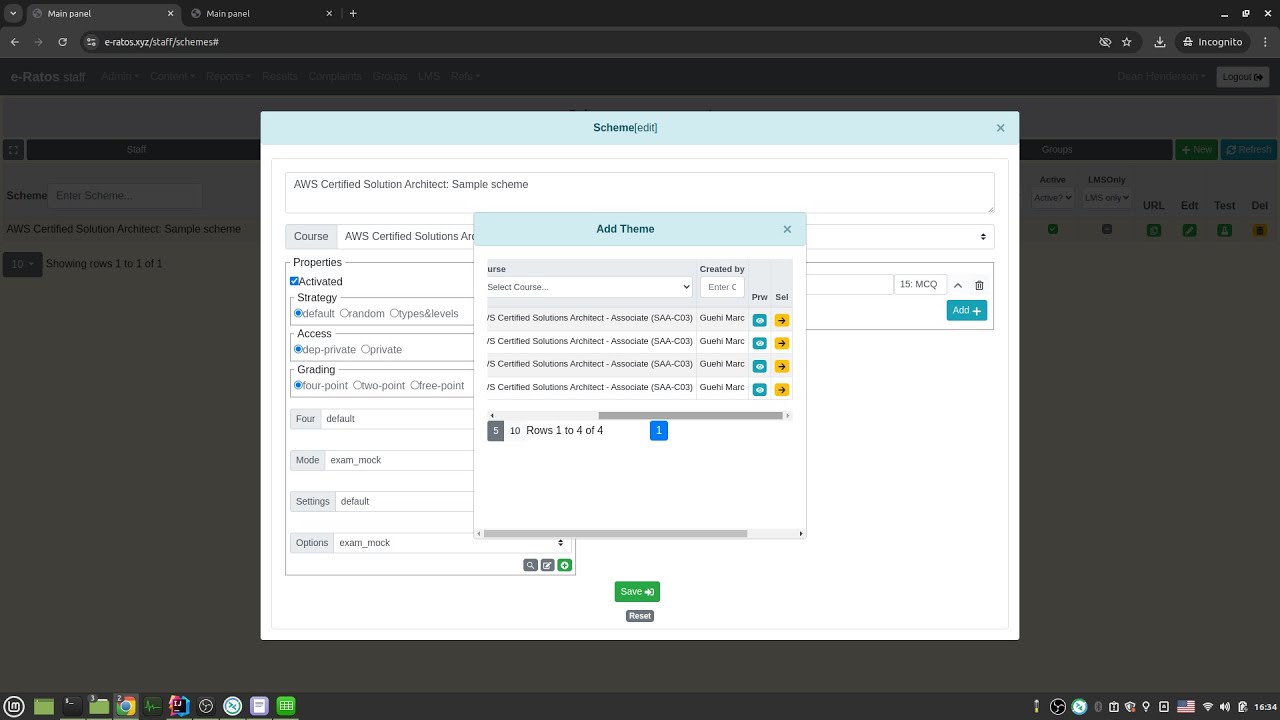
Task: Open Chrome from the taskbar
Action: pos(125,706)
